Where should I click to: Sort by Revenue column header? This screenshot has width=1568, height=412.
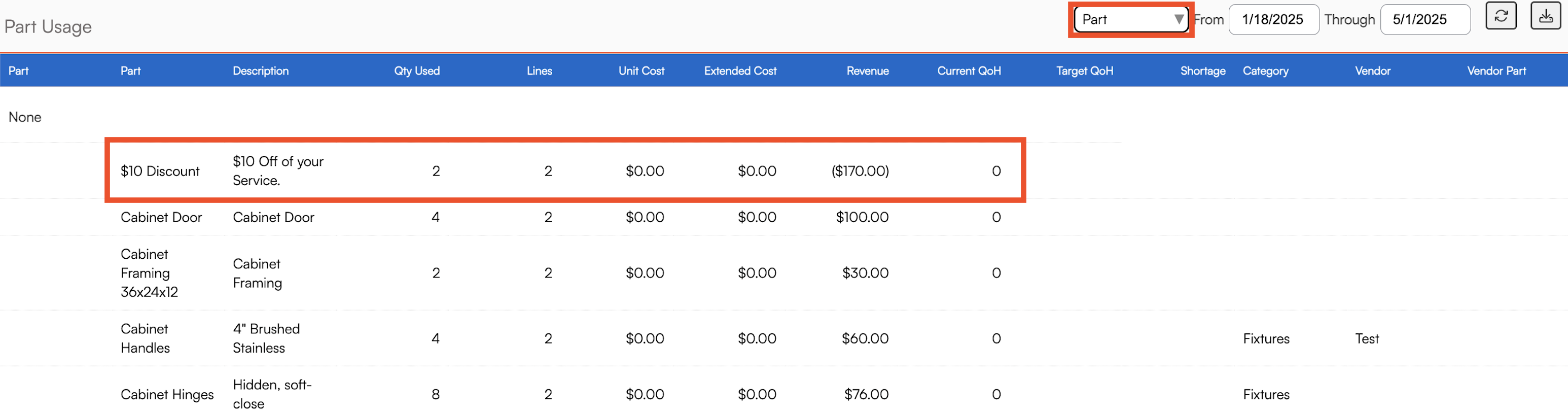click(x=867, y=71)
